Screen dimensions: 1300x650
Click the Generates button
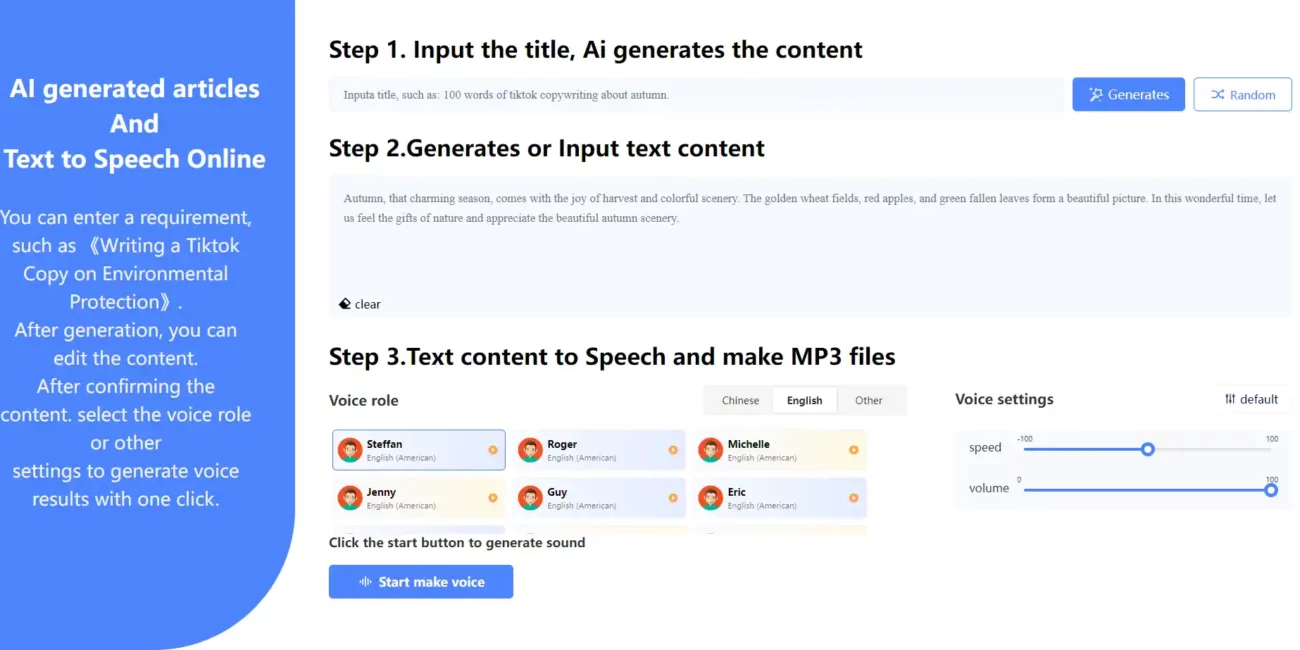(1129, 95)
